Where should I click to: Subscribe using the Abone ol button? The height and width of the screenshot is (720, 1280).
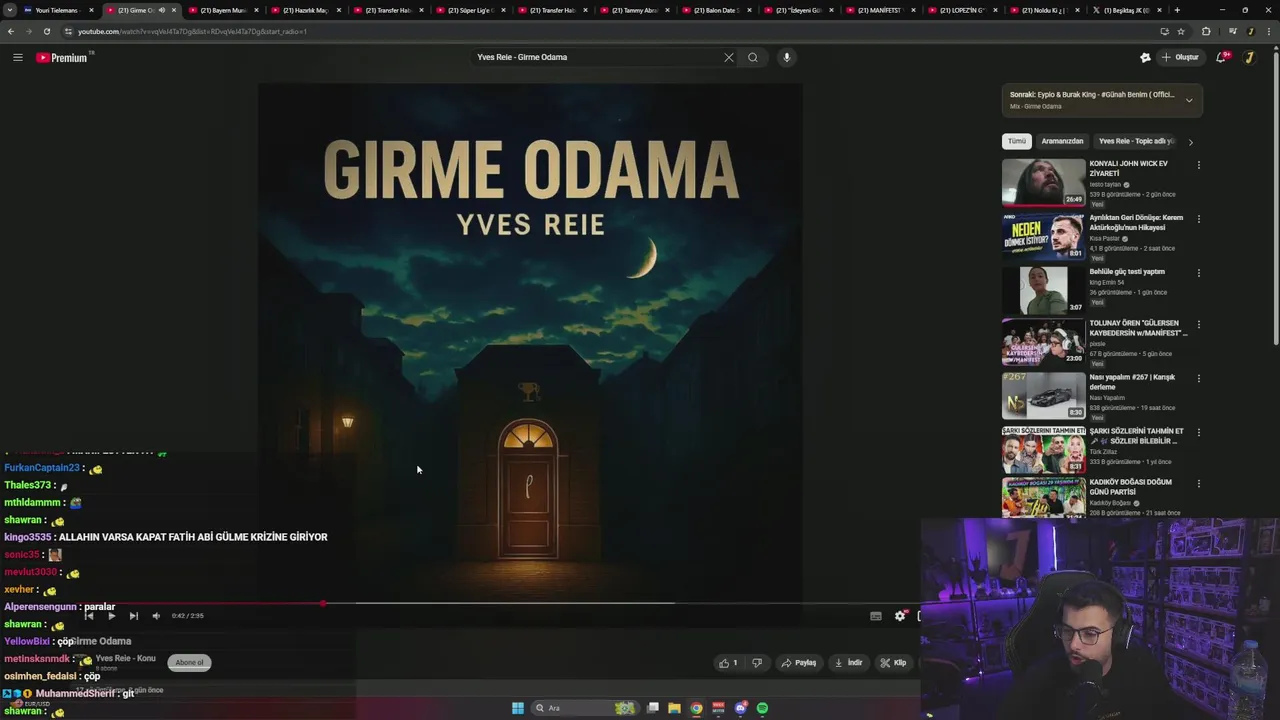(x=189, y=662)
